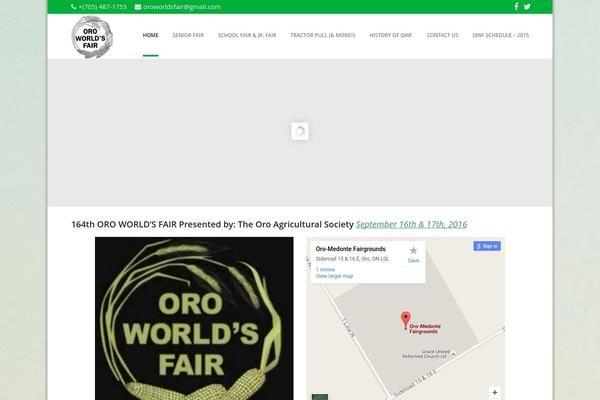This screenshot has height=400, width=600.
Task: Click the Sideroad 15 & 16 E address text
Action: [x=352, y=259]
